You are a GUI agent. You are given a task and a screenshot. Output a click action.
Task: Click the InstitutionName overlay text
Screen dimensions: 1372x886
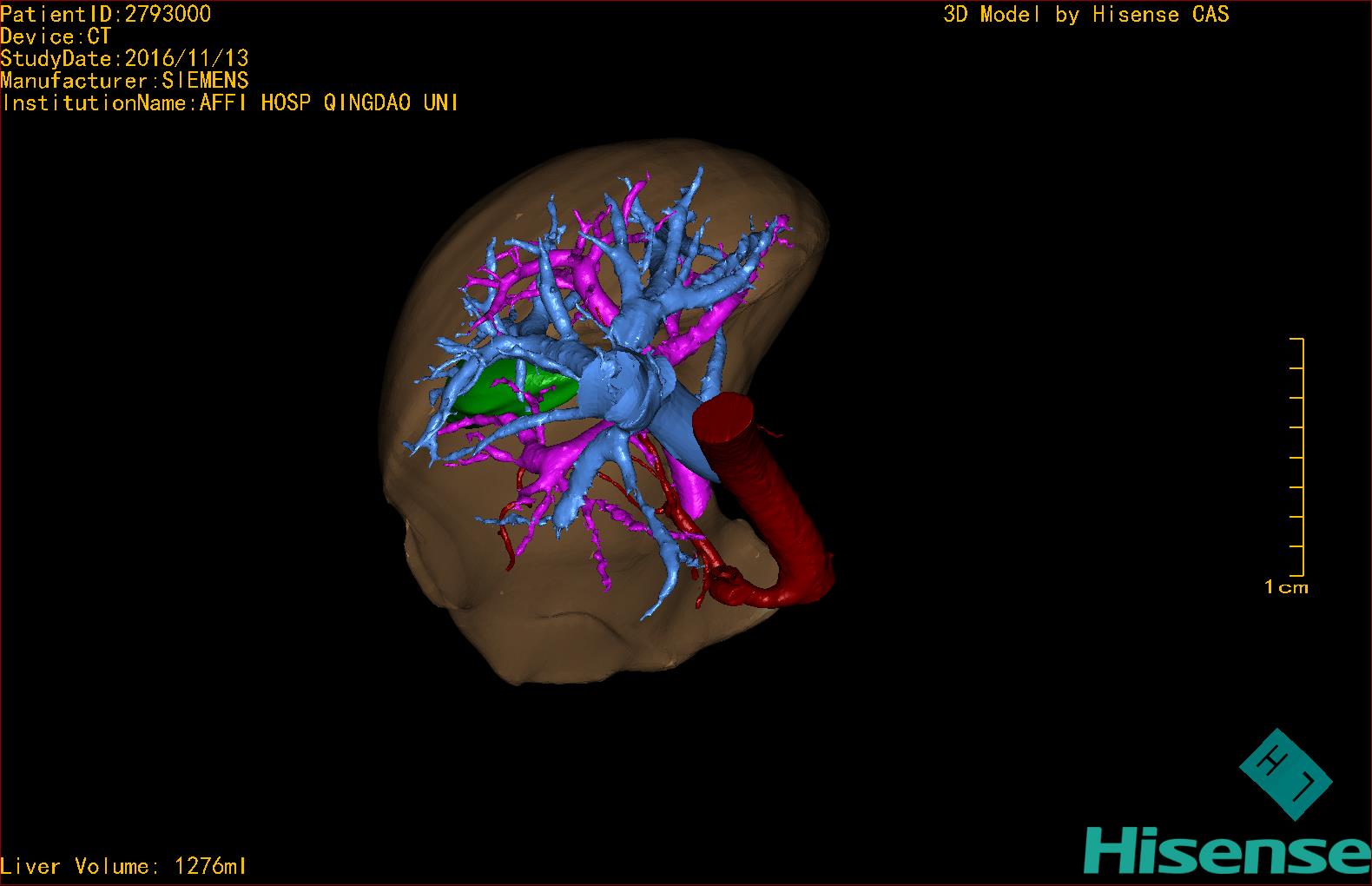pos(229,103)
